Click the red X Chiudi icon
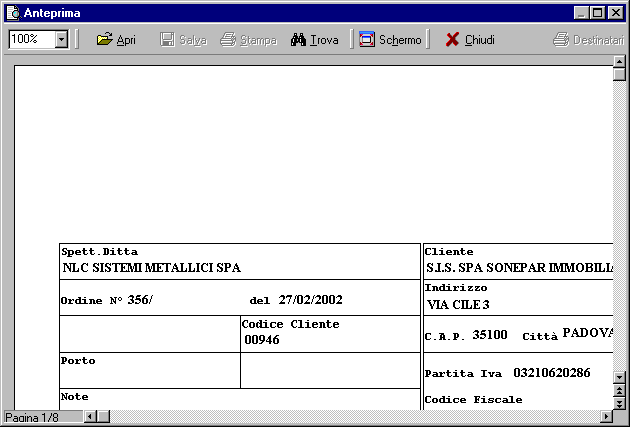Screen dimensions: 630x427 pos(452,39)
